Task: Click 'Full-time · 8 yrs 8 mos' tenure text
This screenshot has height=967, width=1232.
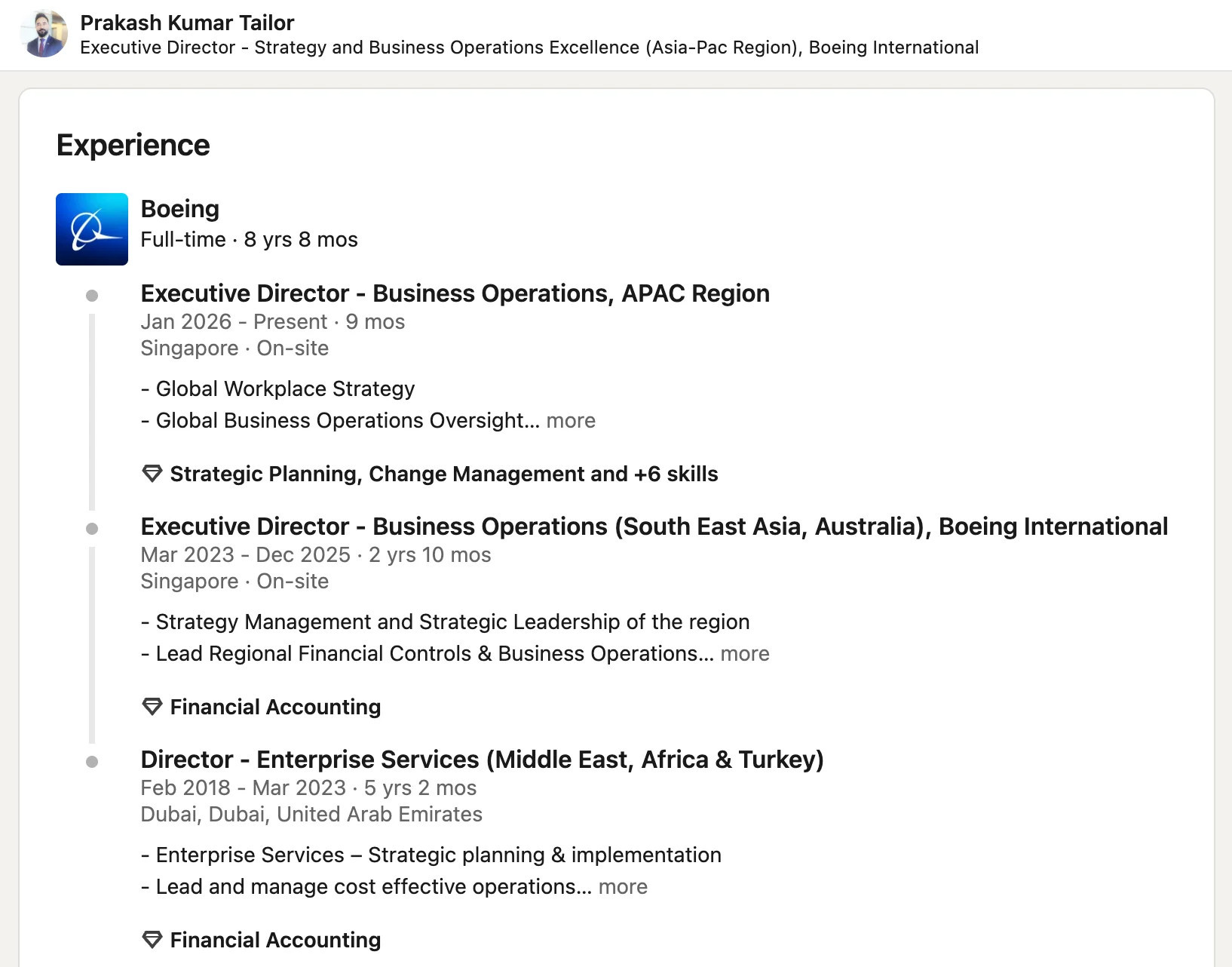Action: (x=249, y=240)
